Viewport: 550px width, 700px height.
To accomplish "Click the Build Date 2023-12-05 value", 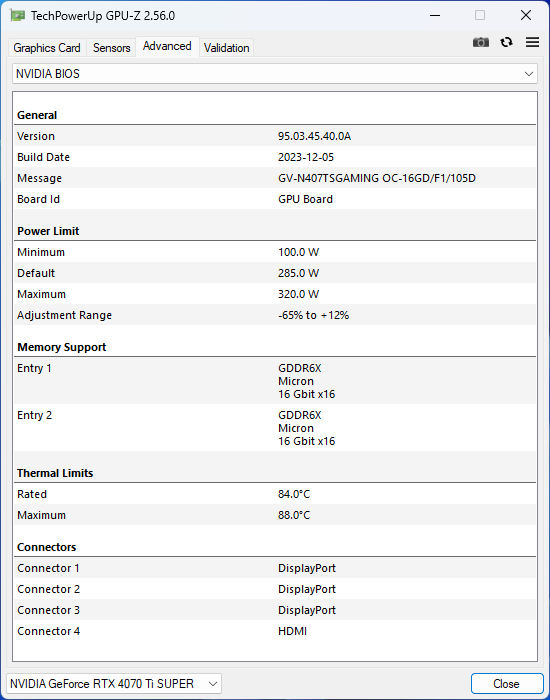I will [x=306, y=157].
